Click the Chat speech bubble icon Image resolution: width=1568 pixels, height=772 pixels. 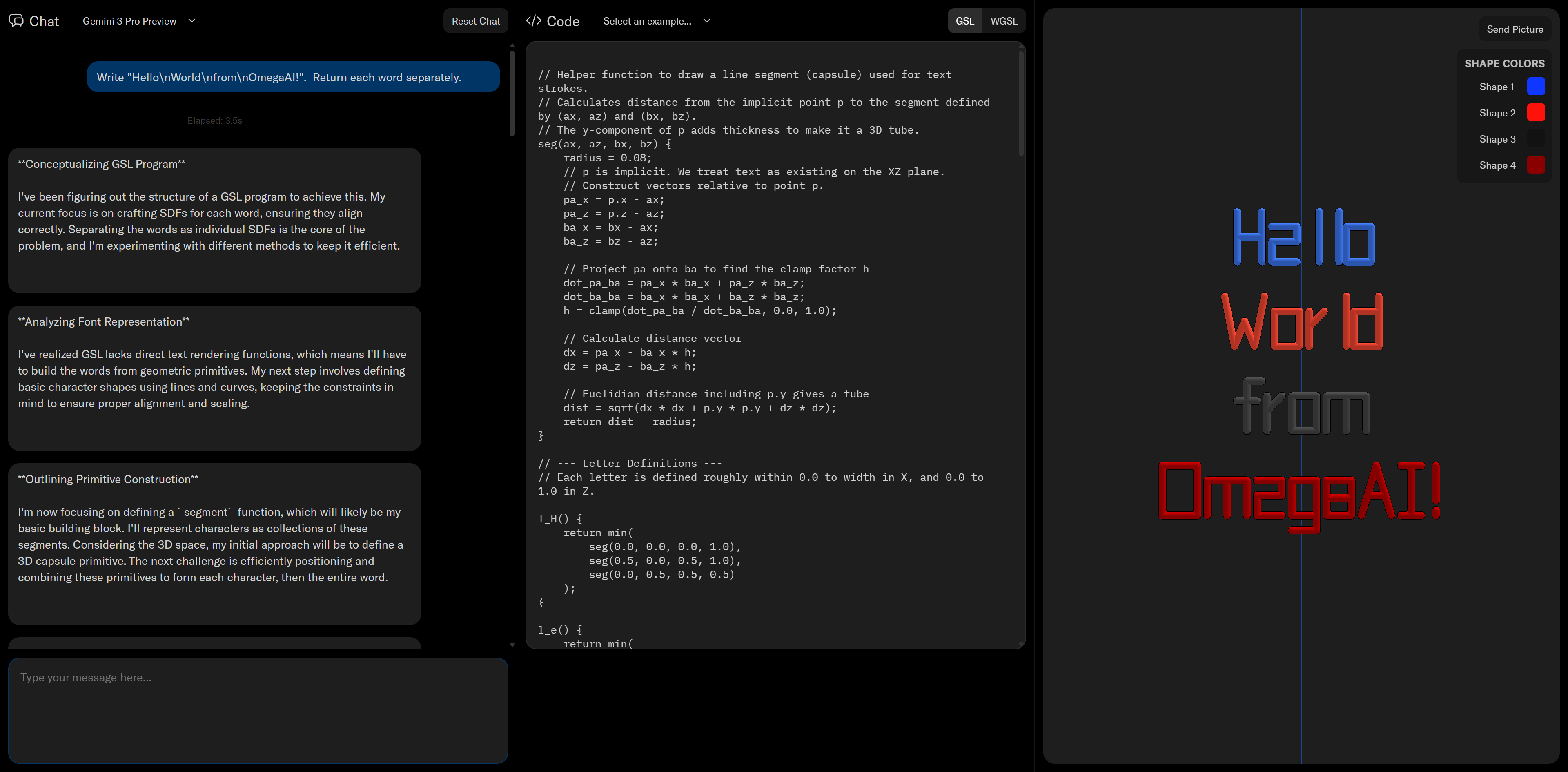(x=16, y=21)
